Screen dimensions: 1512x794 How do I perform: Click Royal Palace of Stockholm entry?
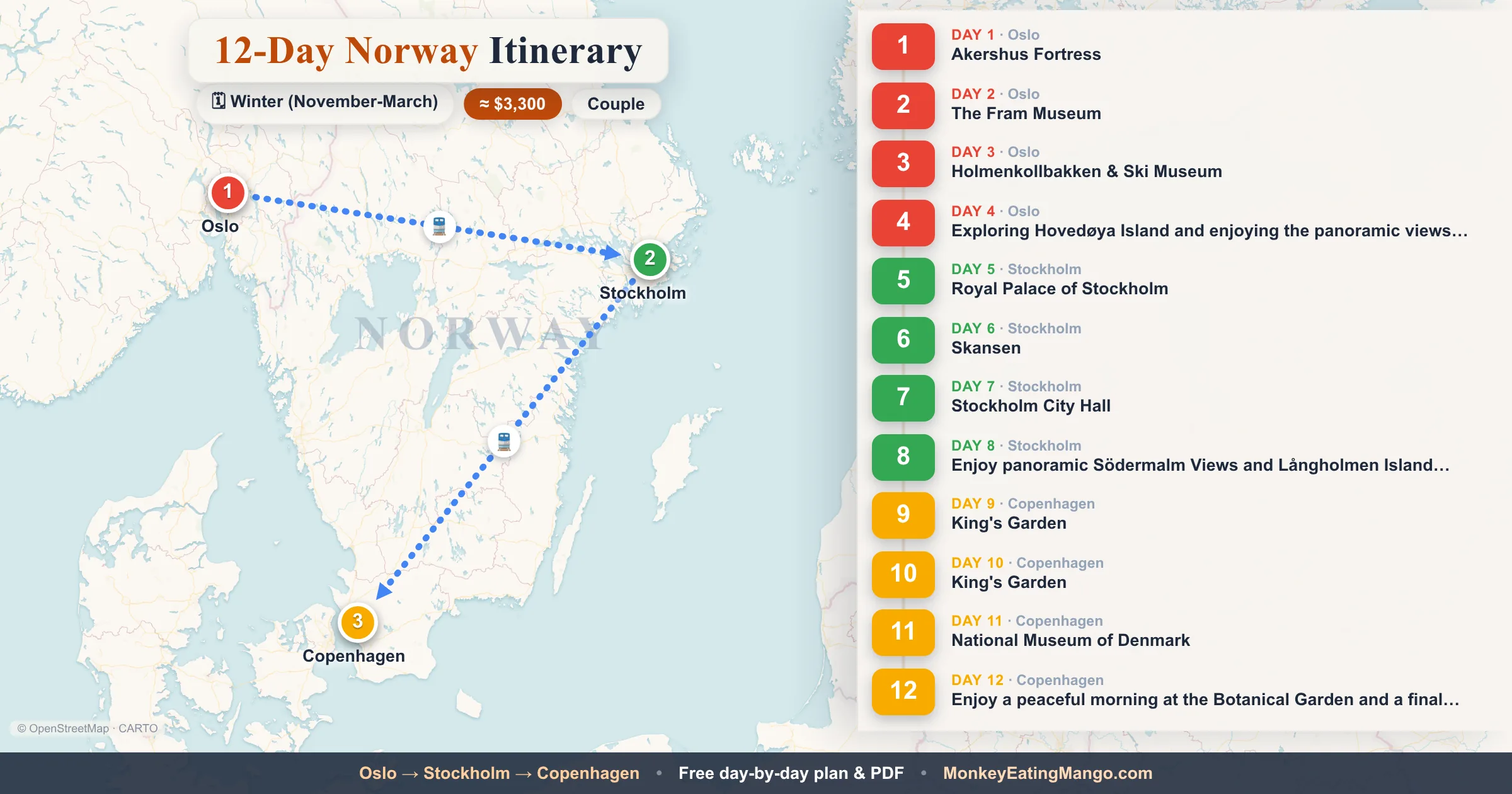tap(1059, 289)
